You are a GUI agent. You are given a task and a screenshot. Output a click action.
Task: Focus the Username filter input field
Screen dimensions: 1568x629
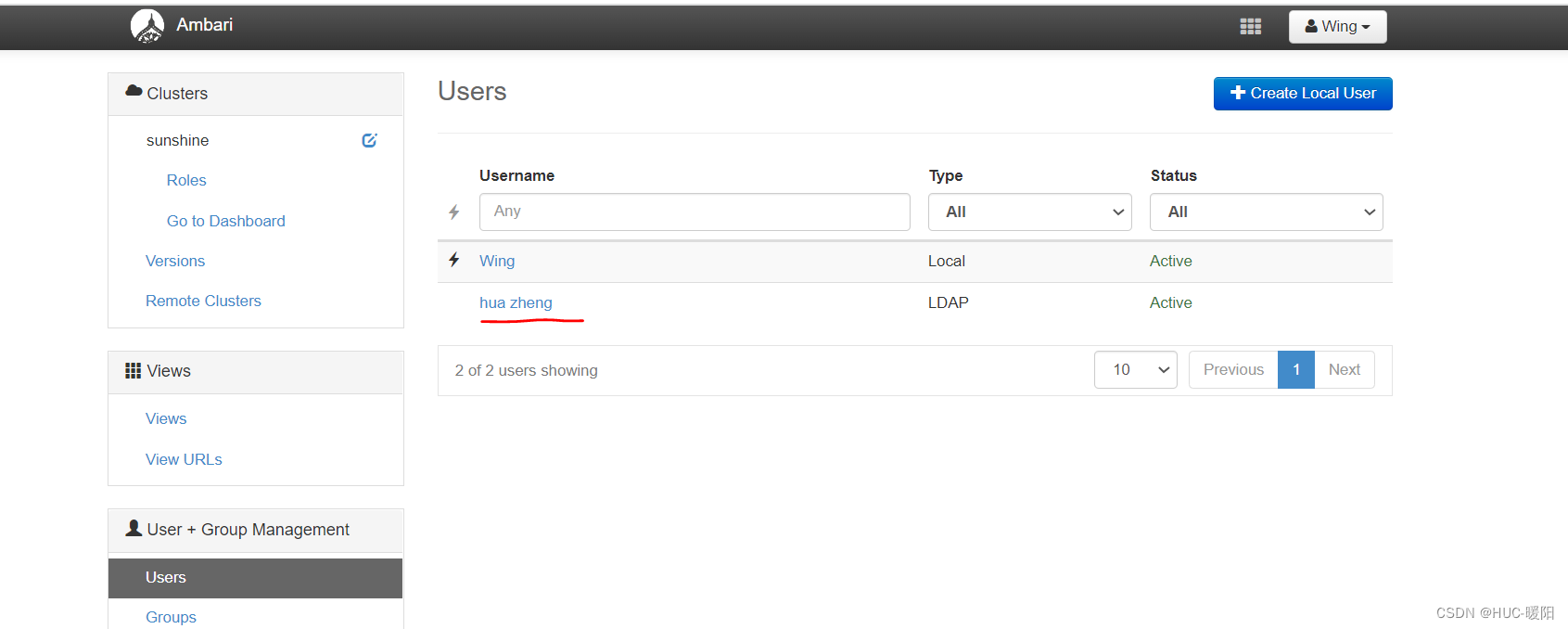click(695, 212)
